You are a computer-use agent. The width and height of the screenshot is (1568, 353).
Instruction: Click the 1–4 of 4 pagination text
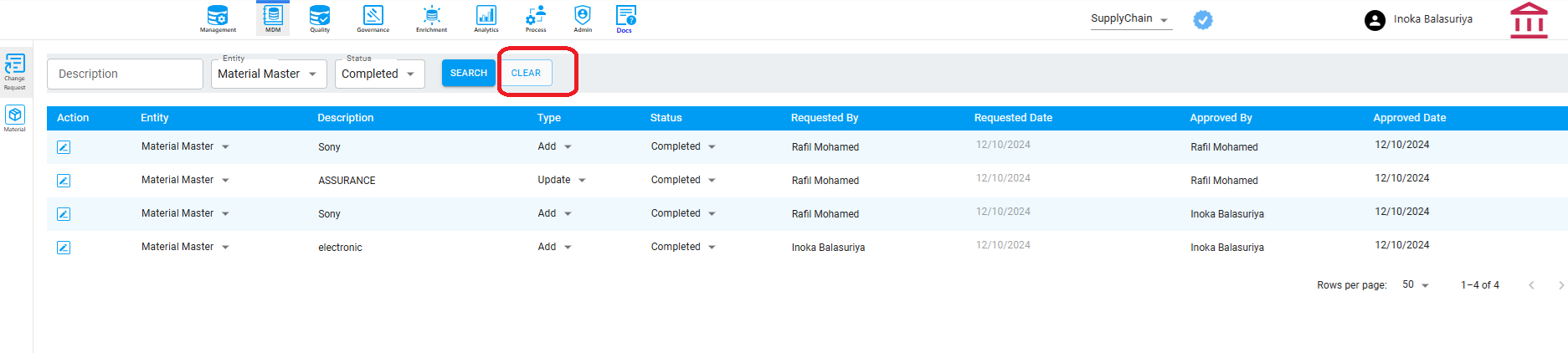(1480, 285)
